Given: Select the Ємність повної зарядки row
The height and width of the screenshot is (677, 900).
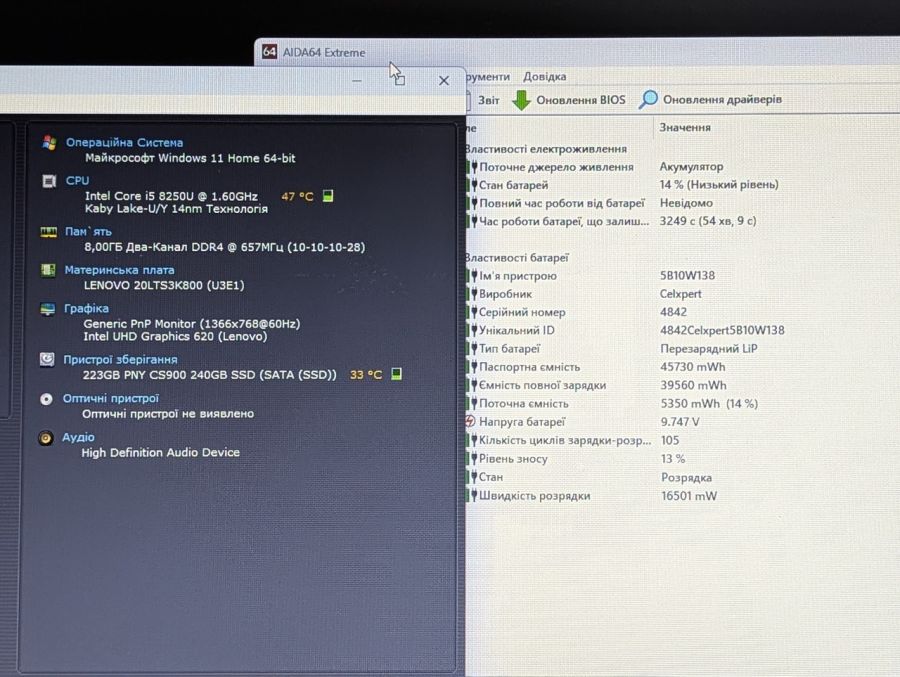Looking at the screenshot, I should tap(597, 385).
